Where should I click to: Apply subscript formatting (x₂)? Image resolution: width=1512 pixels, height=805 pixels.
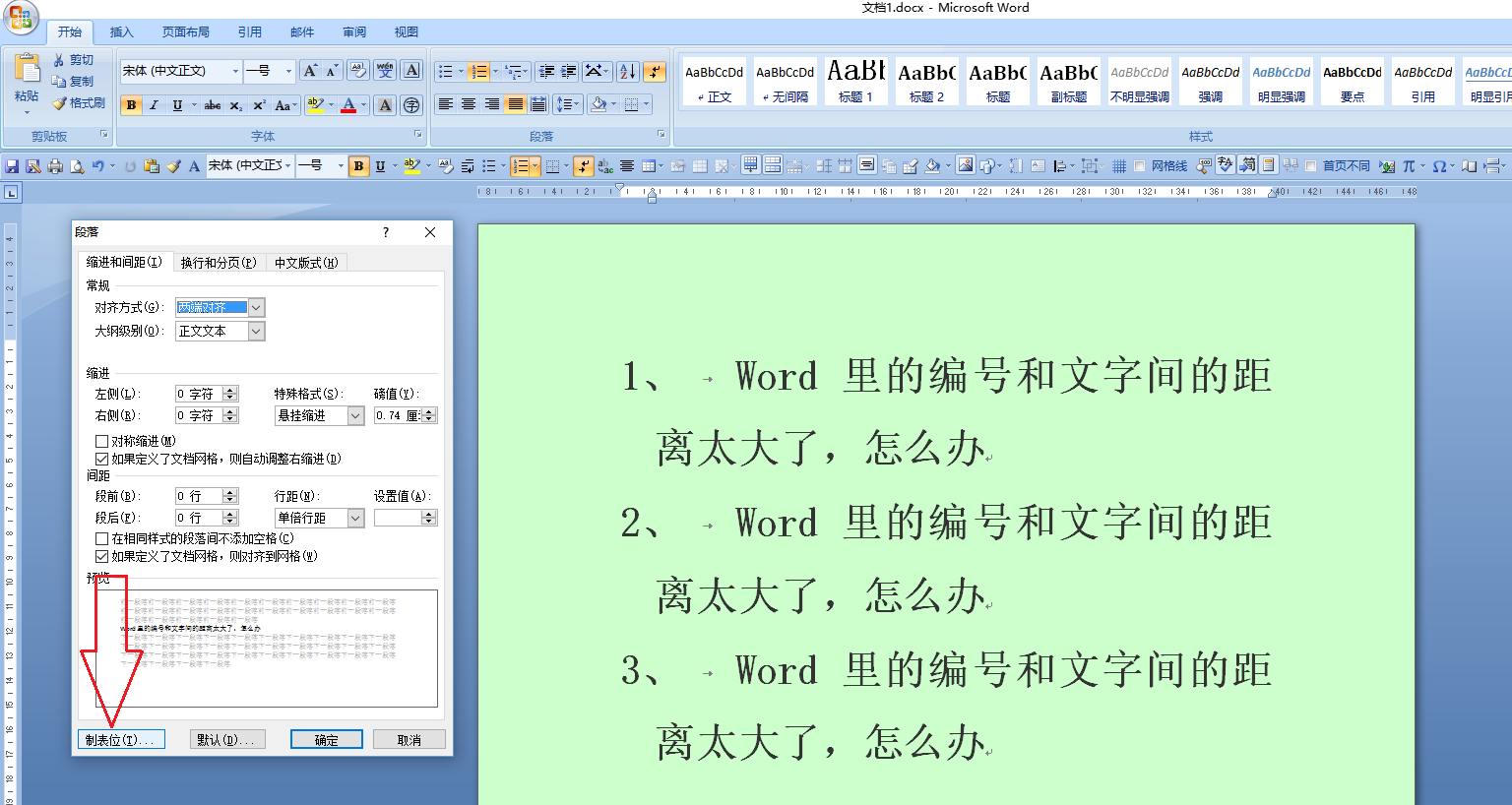pos(236,105)
